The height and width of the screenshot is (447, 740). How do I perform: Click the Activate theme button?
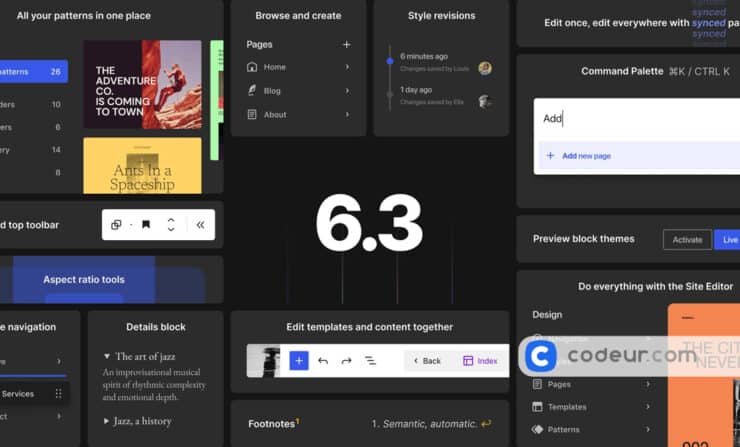tap(687, 240)
